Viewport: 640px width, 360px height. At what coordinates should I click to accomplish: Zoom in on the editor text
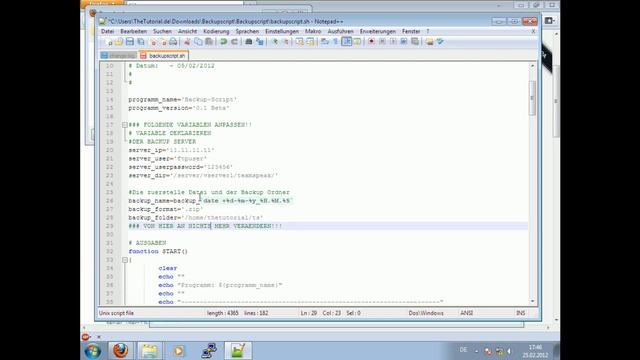[x=275, y=42]
